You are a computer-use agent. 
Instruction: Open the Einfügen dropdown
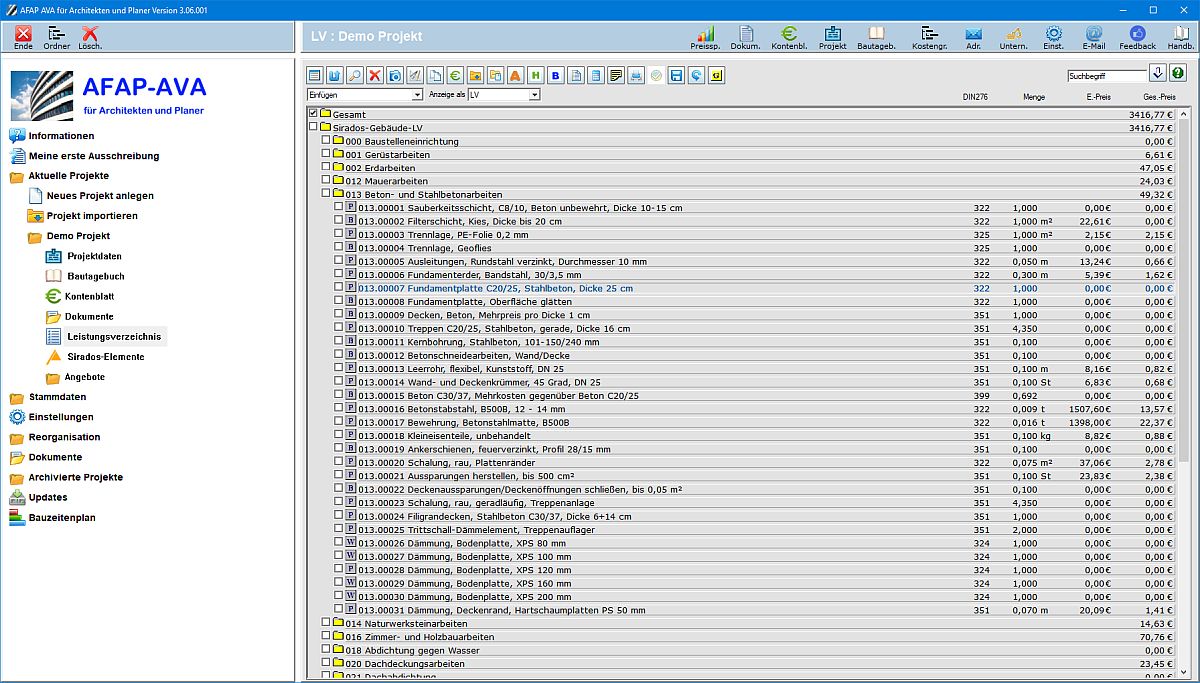point(365,94)
